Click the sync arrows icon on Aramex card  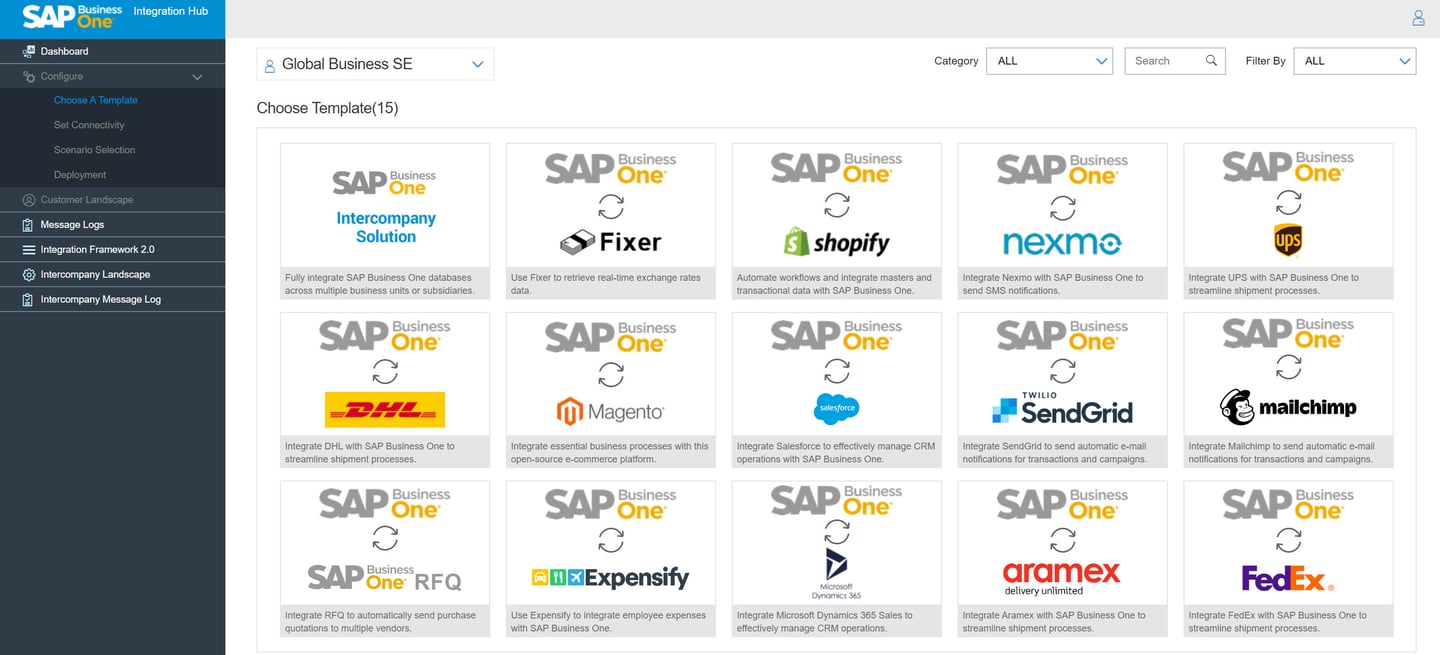tap(1063, 541)
